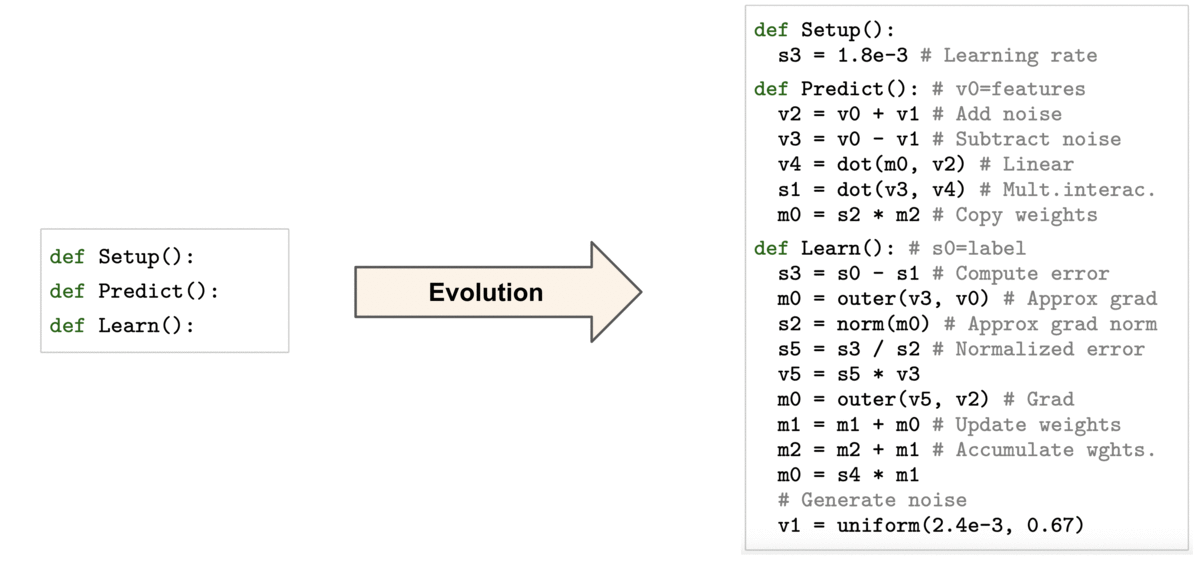The height and width of the screenshot is (565, 1200).
Task: Click the 'def Predict():' line in left box
Action: pyautogui.click(x=134, y=291)
